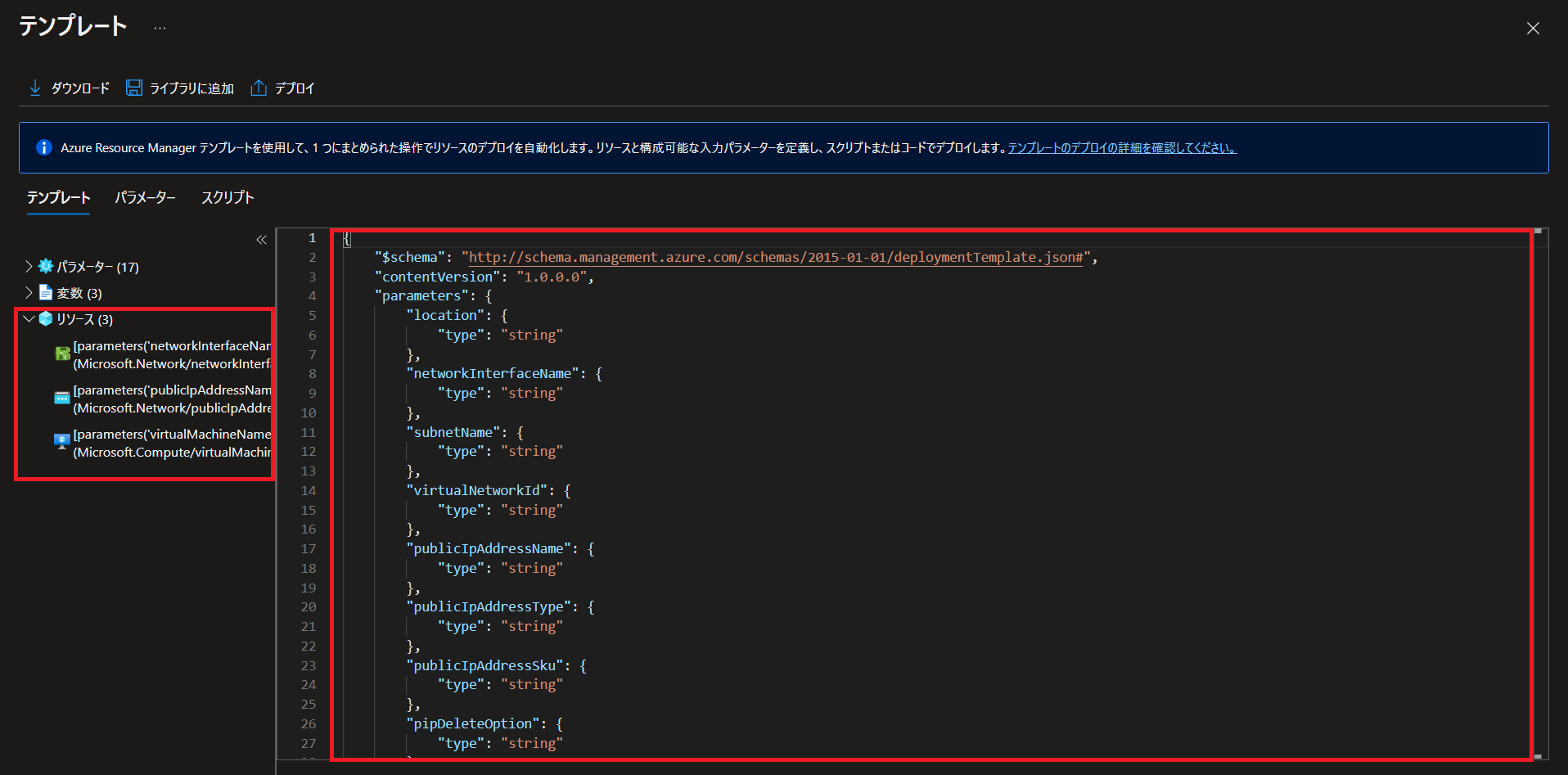Click the parameters gear icon
Image resolution: width=1568 pixels, height=775 pixels.
tap(46, 266)
